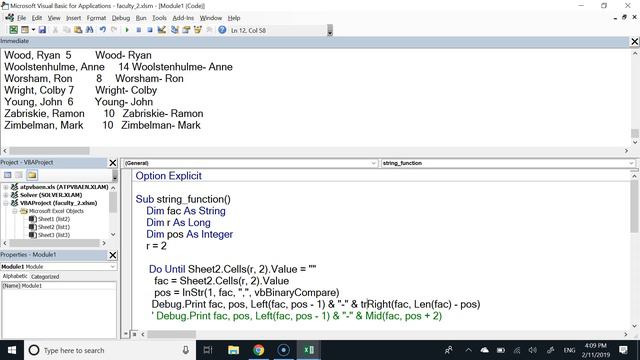This screenshot has height=360, width=640.
Task: Click the code window horizontal scrollbar thumb
Action: point(171,334)
